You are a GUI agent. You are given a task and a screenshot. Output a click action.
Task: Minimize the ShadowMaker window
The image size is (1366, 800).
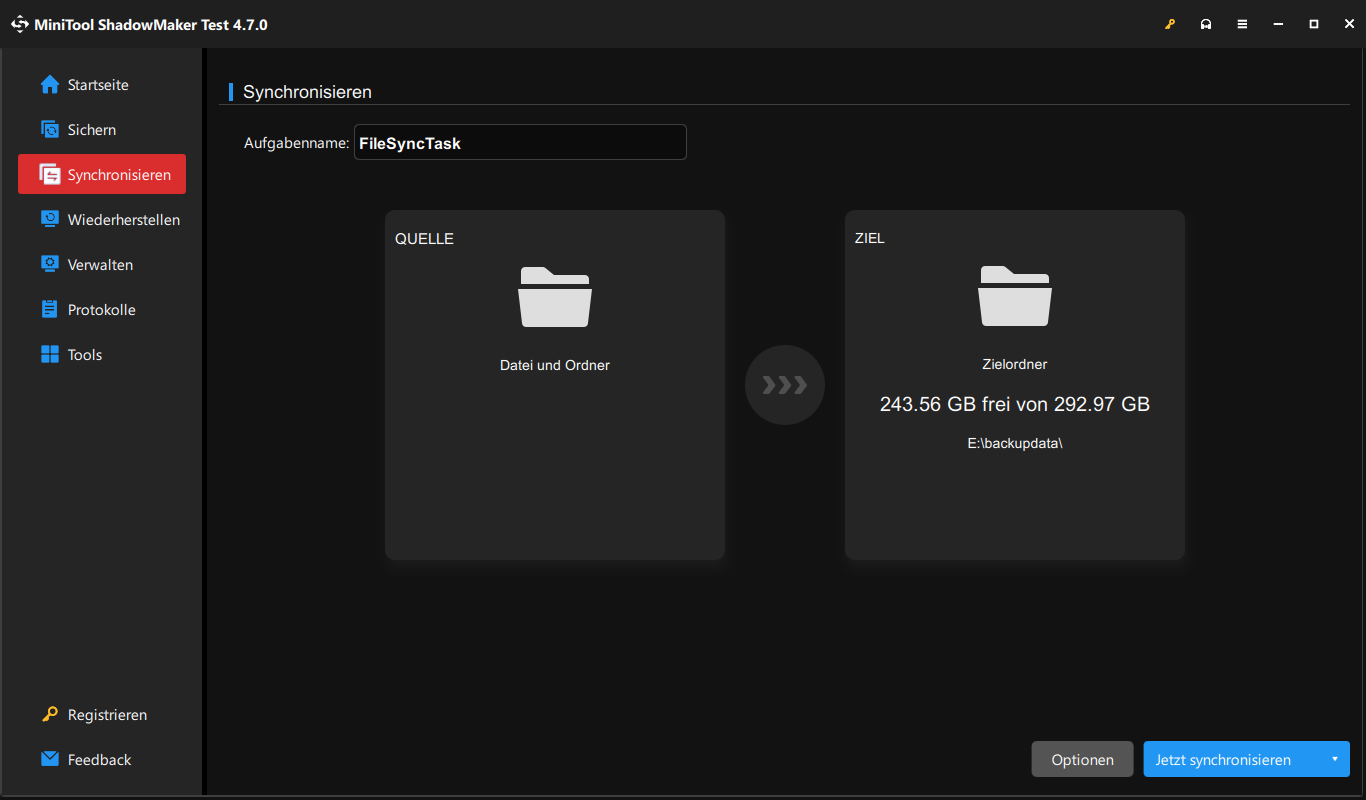(1278, 24)
